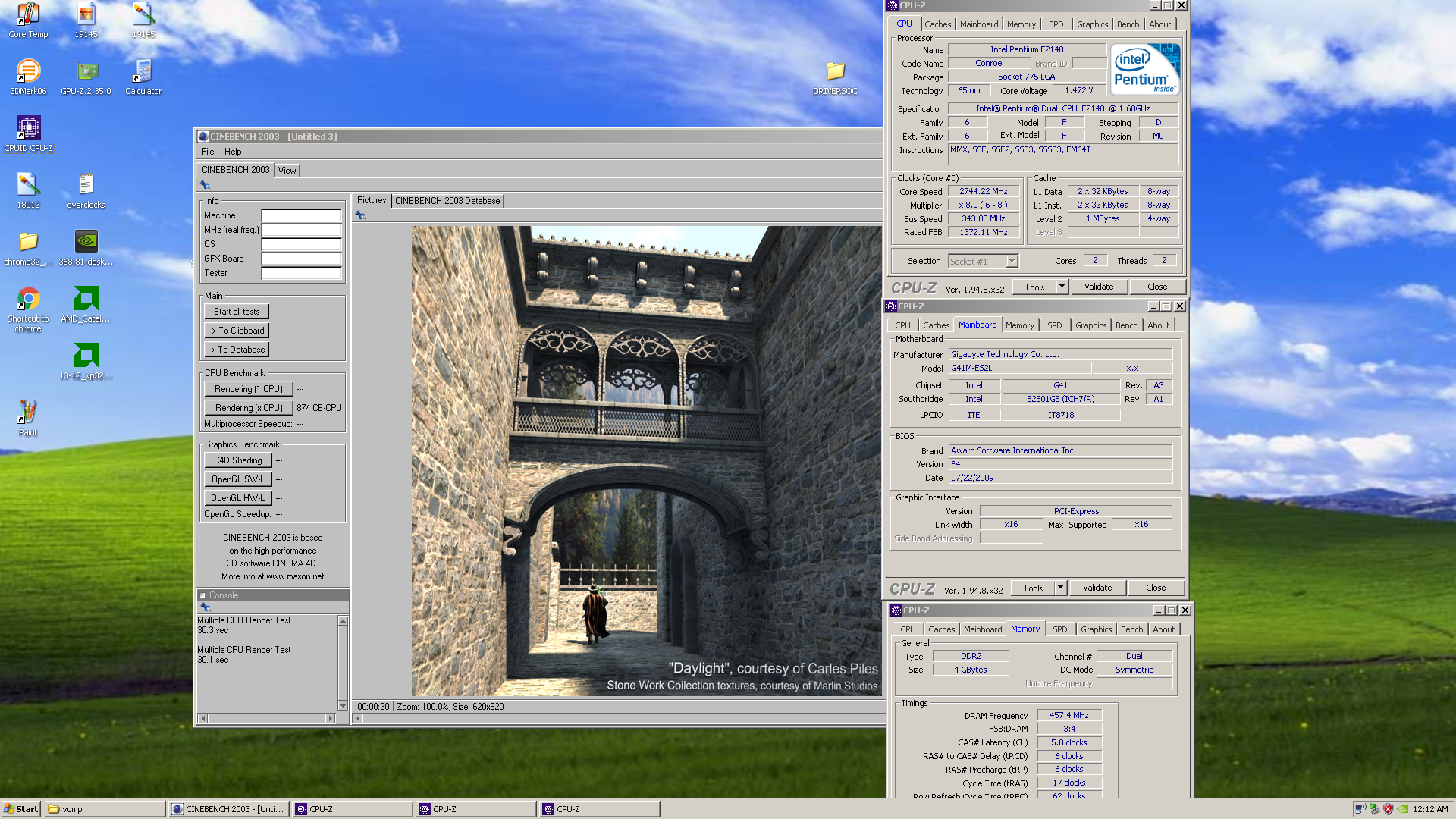Open the chrome32 folder on desktop

click(x=28, y=248)
